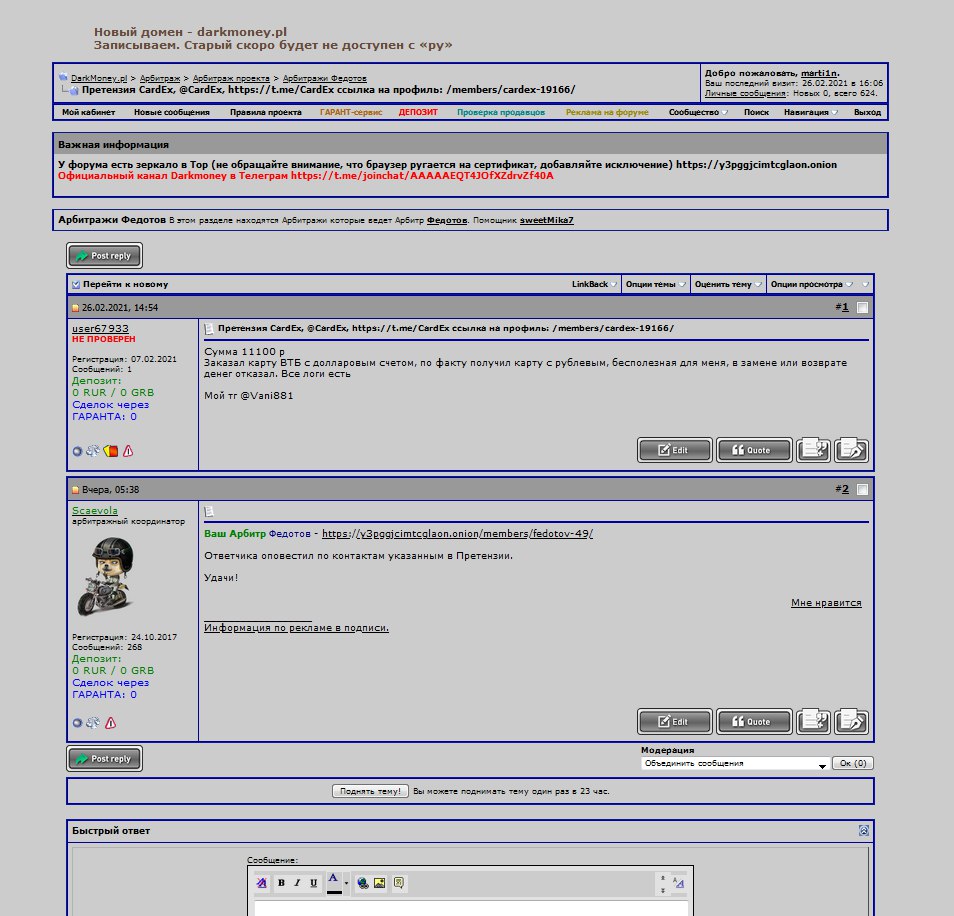Toggle bold formatting in quick reply
954x916 pixels.
click(281, 883)
